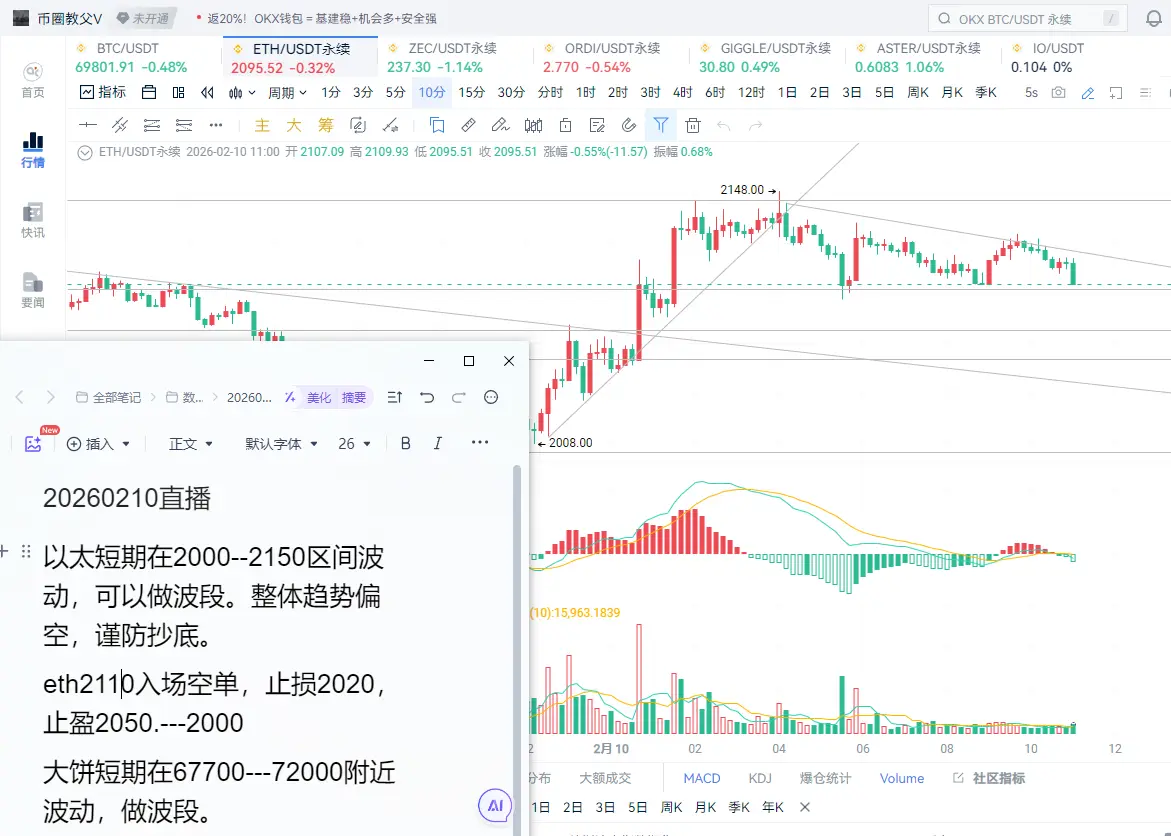
Task: Click the OKX BTC/USDT search field
Action: [x=1028, y=19]
